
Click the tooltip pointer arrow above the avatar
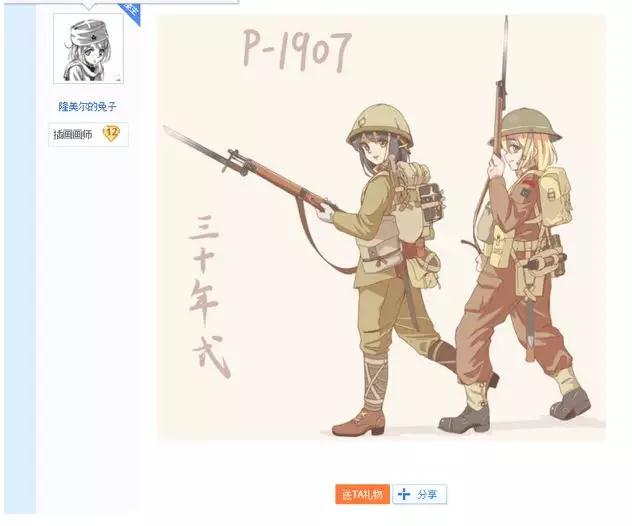click(89, 6)
